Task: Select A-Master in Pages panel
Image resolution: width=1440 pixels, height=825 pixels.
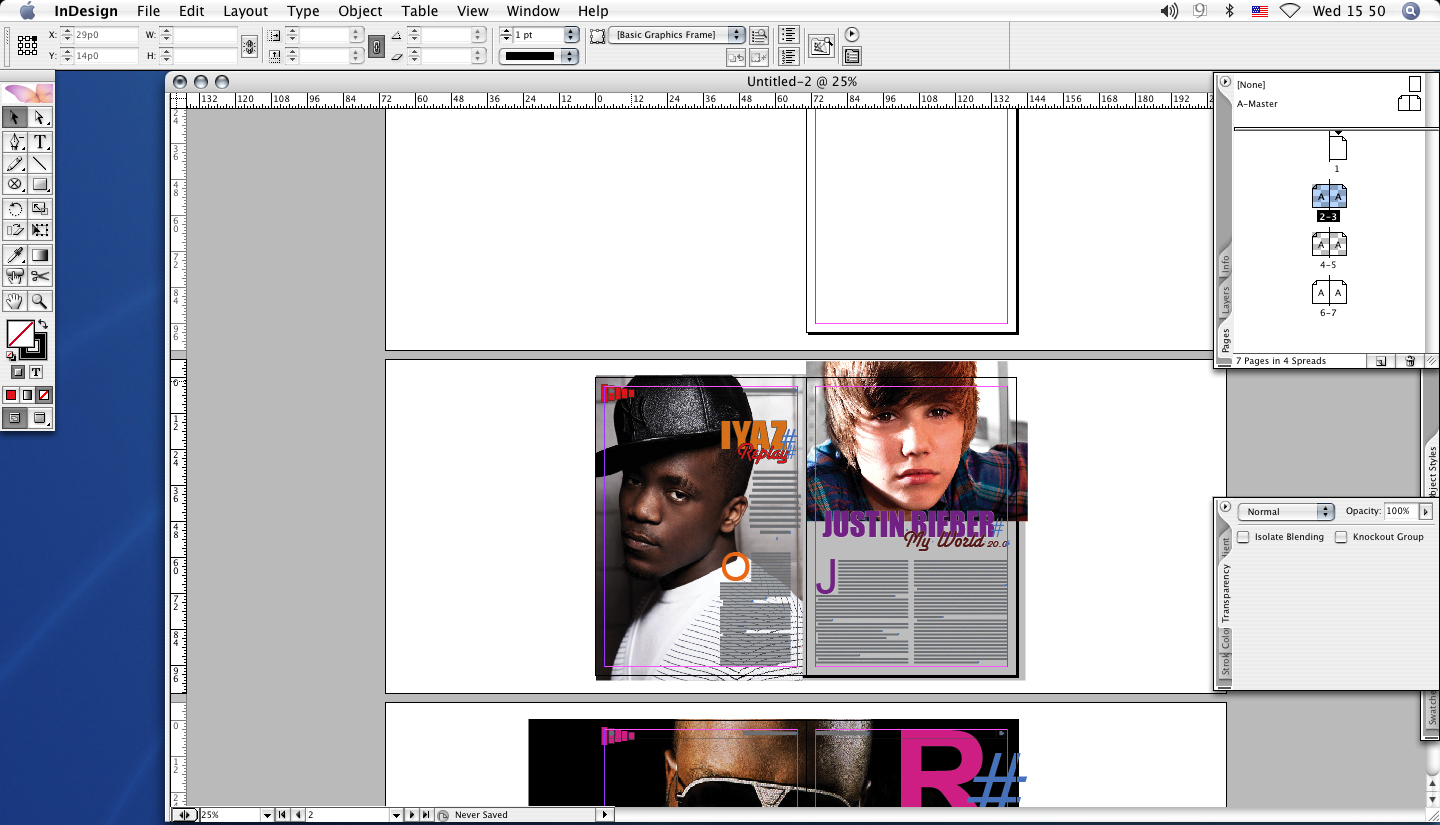Action: coord(1257,104)
